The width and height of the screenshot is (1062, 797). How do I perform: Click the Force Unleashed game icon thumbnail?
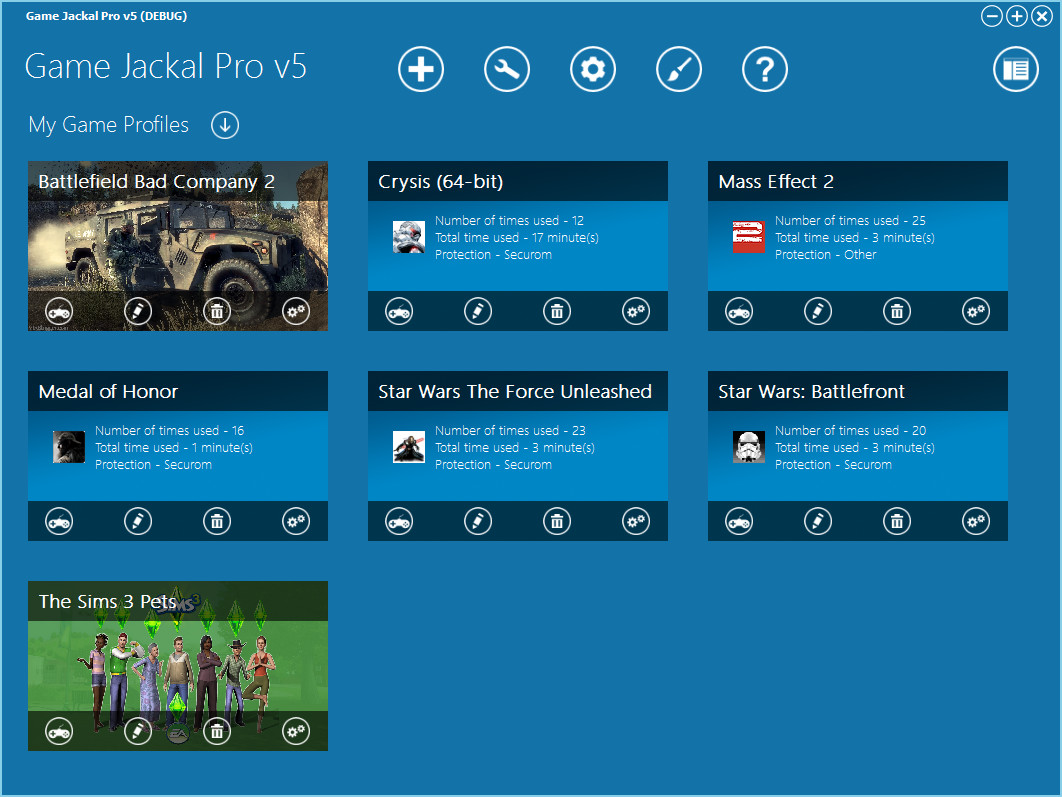(409, 447)
